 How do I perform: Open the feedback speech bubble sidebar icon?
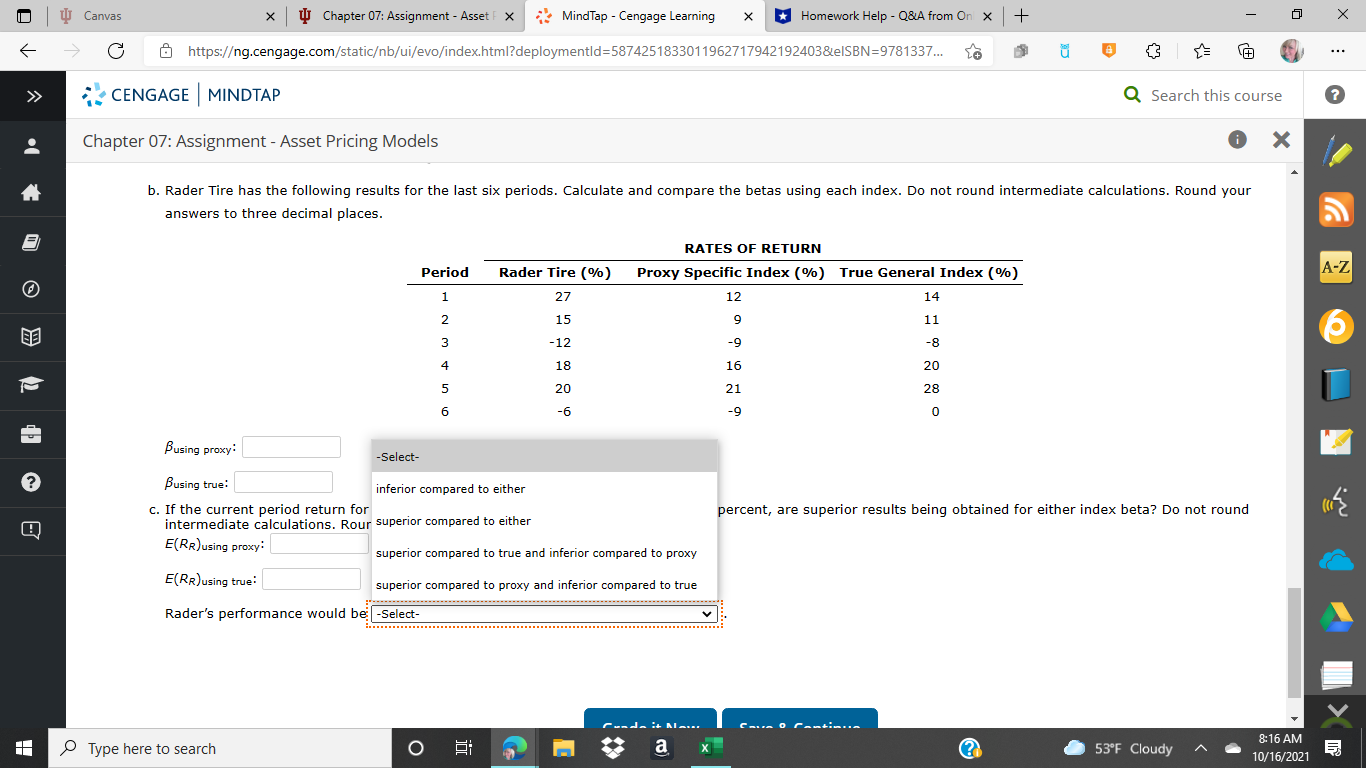(x=33, y=530)
